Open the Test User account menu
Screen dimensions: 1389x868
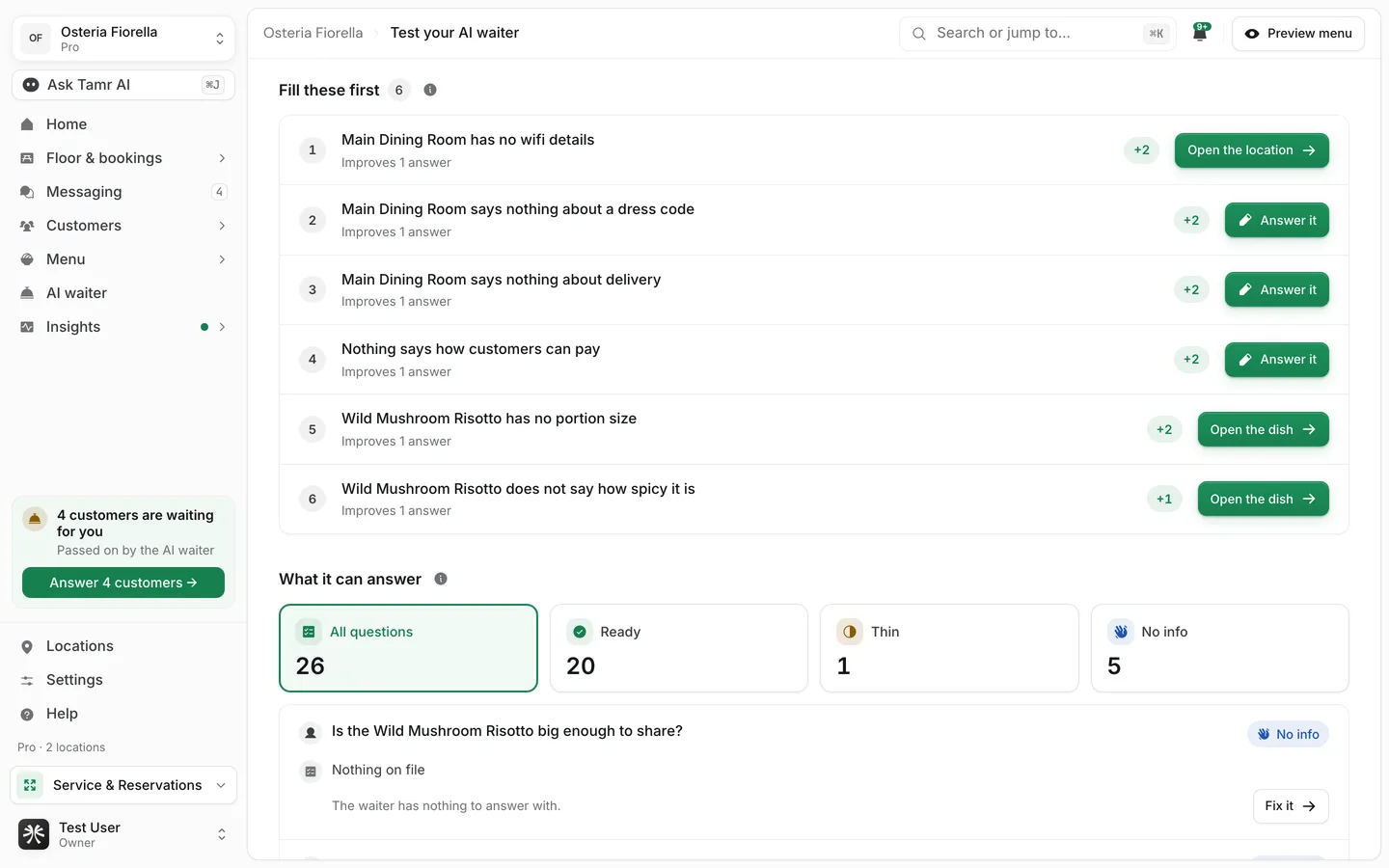tap(123, 834)
